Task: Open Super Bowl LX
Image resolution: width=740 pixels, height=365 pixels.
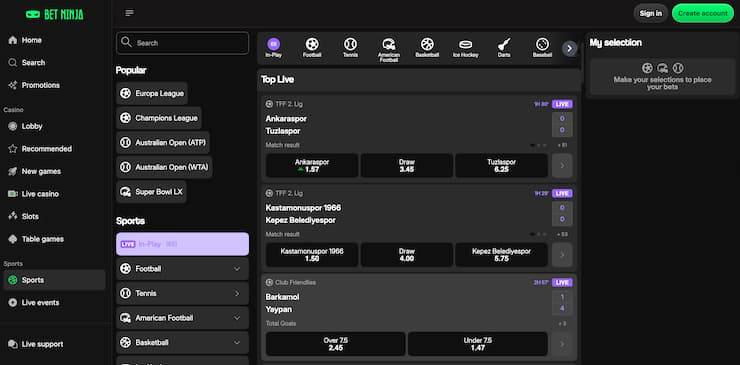Action: 151,192
